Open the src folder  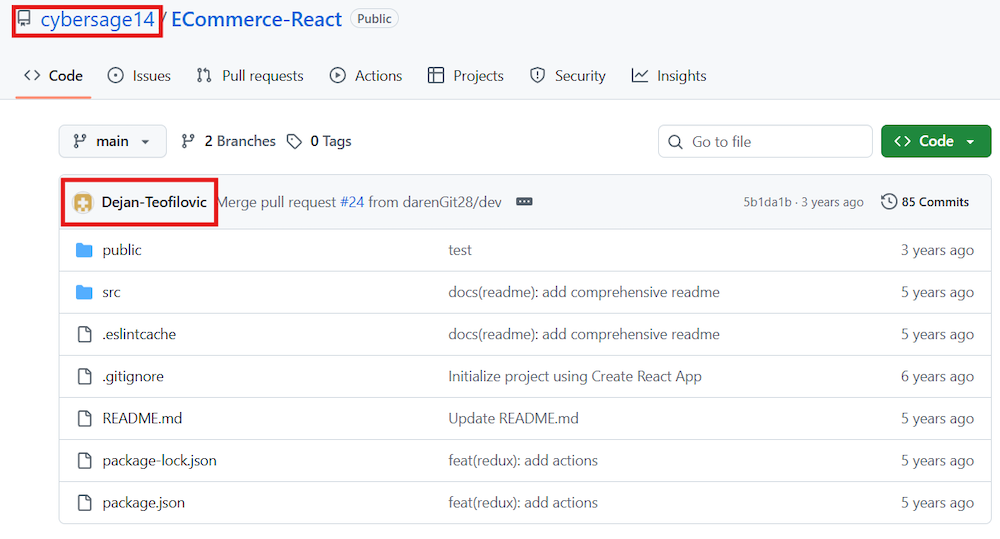[x=111, y=292]
